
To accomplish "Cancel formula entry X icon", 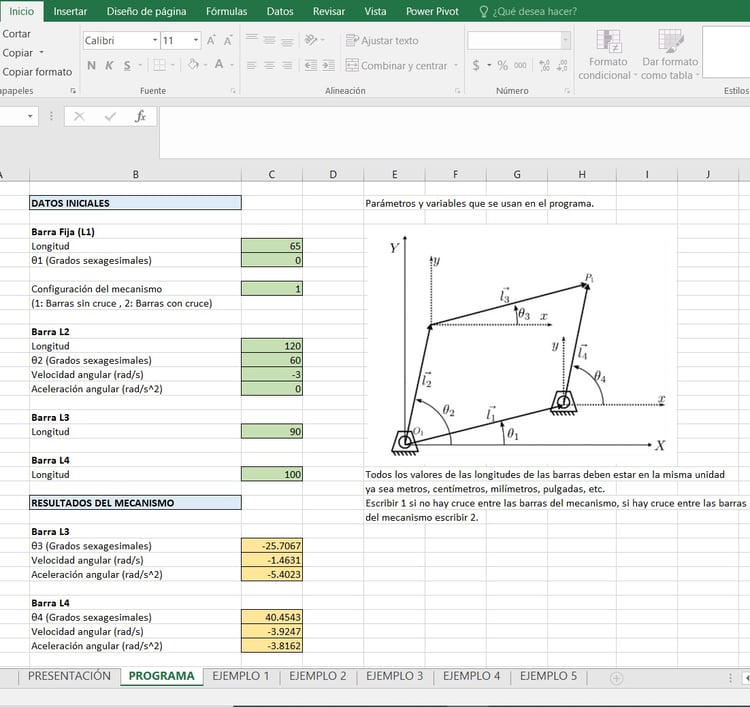I will click(x=79, y=116).
